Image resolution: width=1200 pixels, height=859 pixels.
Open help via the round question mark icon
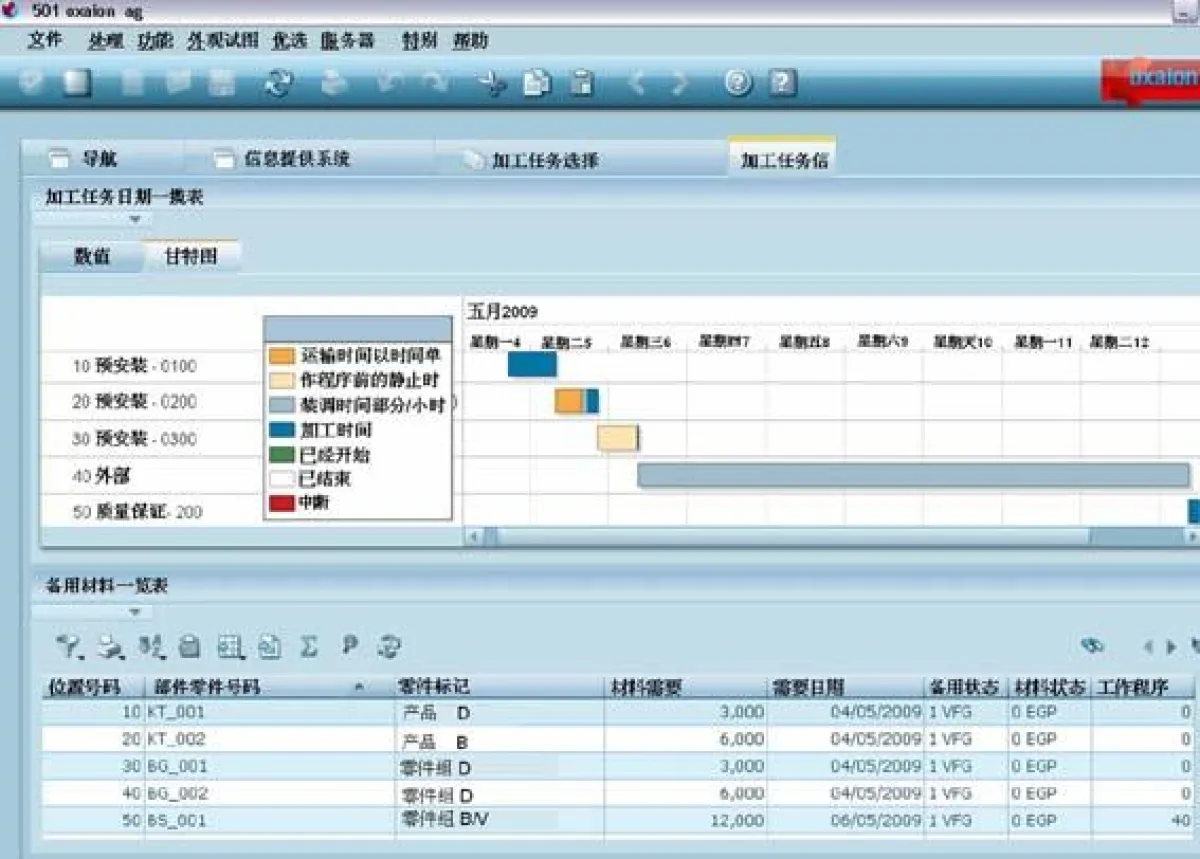pos(738,83)
